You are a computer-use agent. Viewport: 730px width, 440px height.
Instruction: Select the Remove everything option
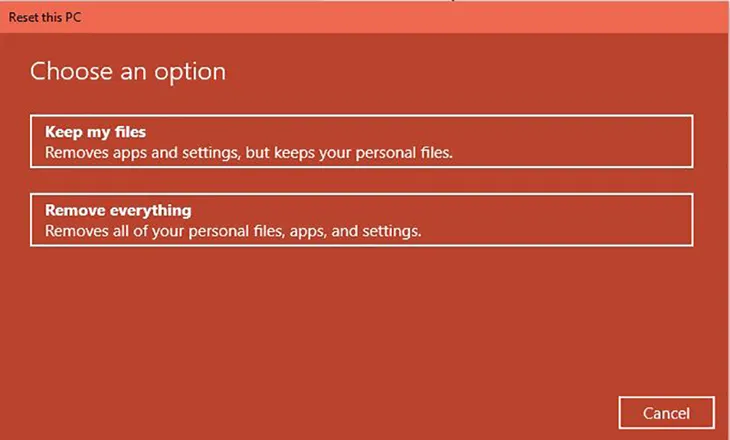(x=361, y=219)
